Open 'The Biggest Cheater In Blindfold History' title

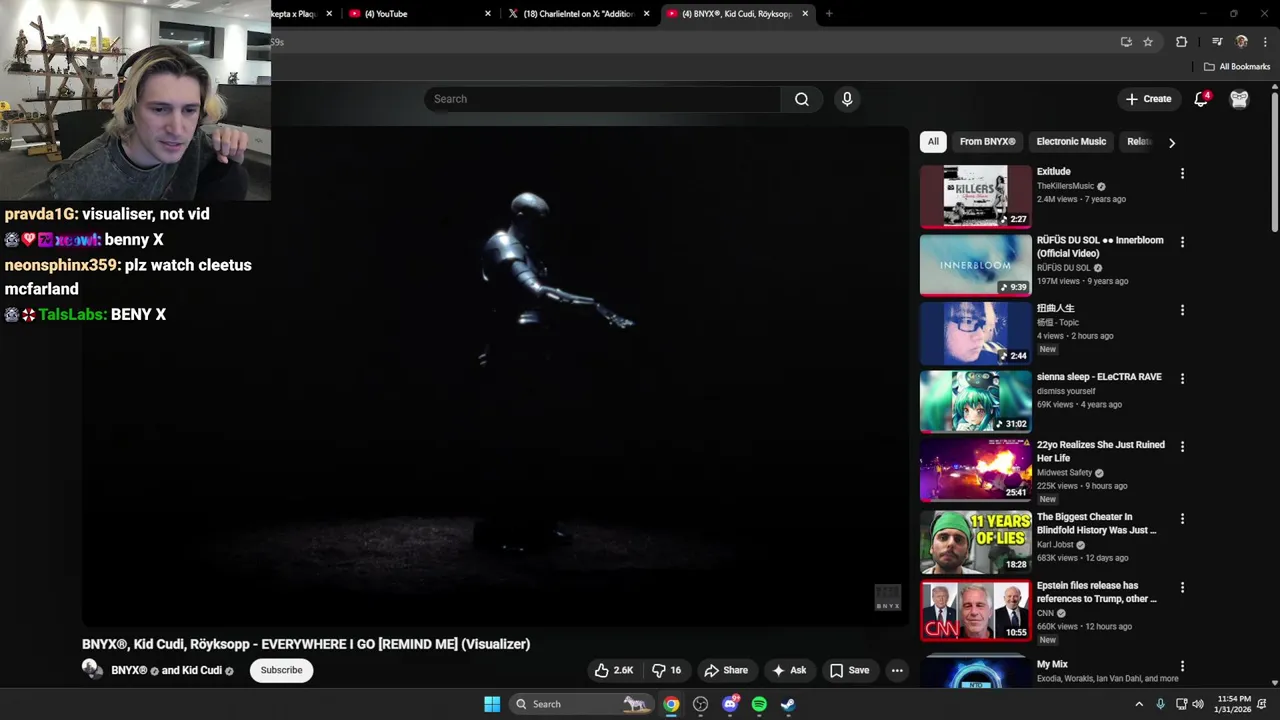[1096, 523]
